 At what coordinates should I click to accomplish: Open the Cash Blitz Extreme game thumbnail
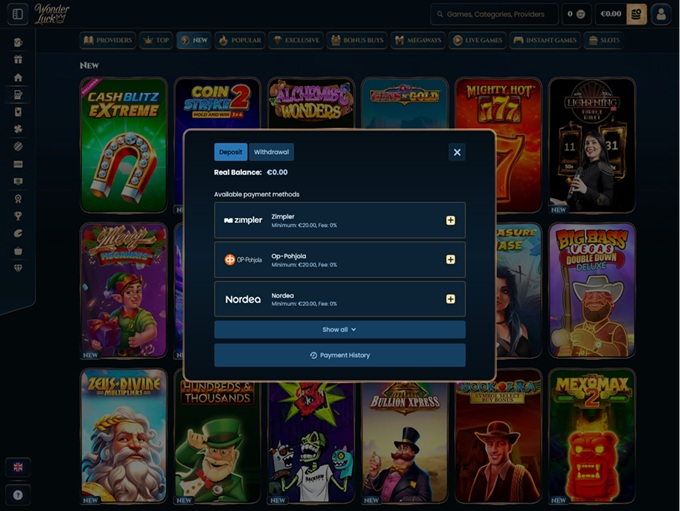[124, 145]
